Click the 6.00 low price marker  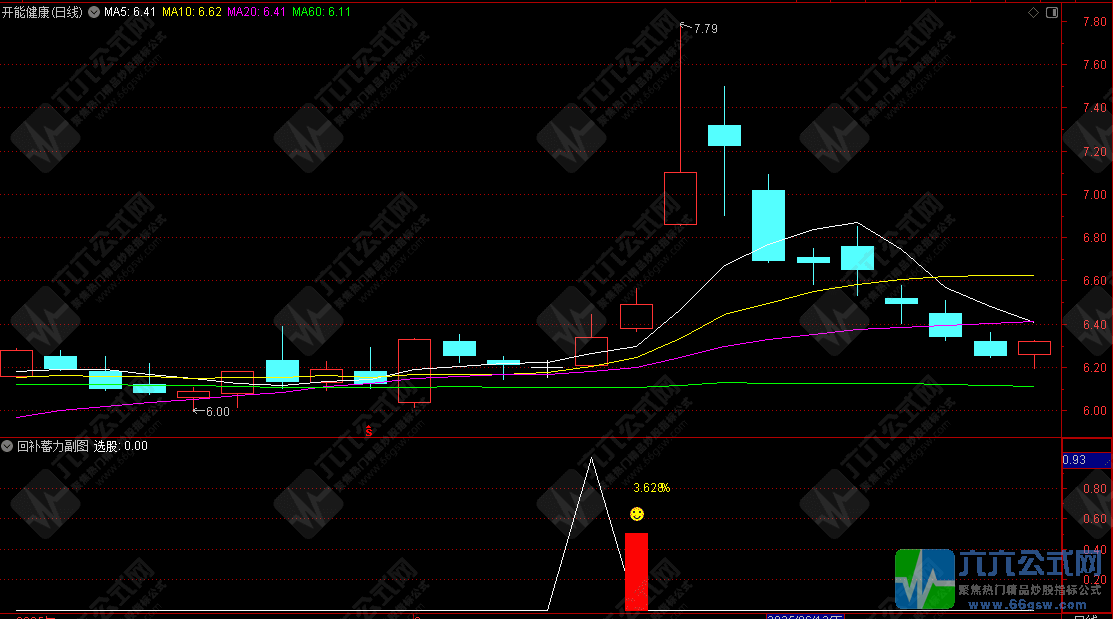(x=216, y=411)
